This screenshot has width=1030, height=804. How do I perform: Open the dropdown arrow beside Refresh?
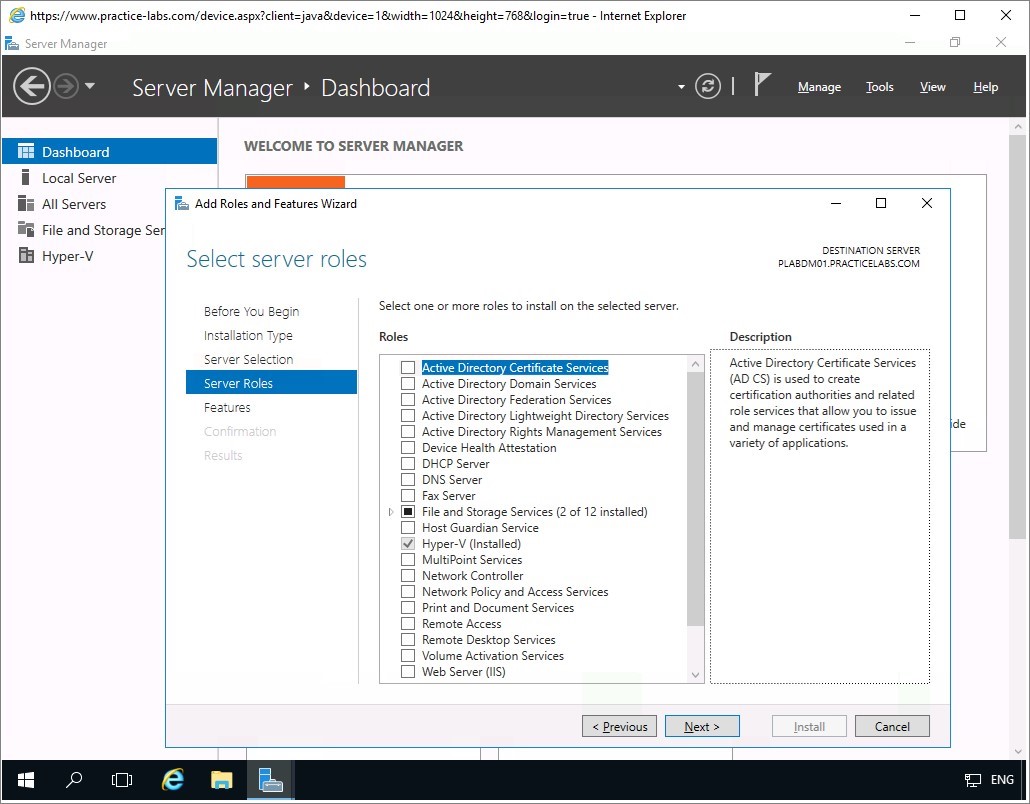681,87
